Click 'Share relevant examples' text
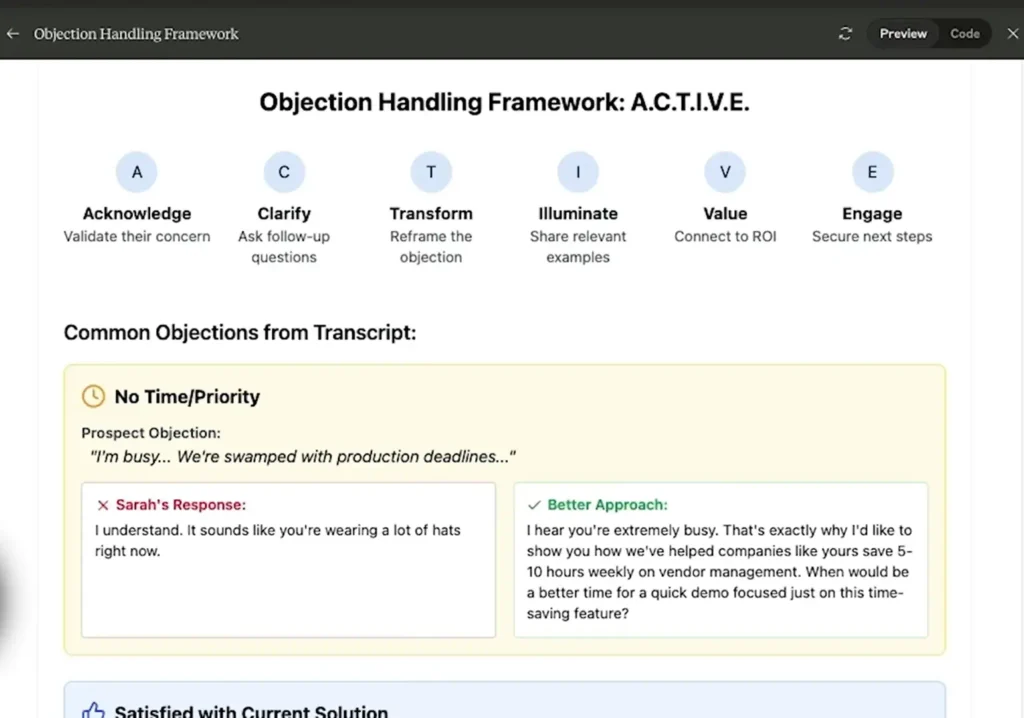This screenshot has height=718, width=1024. point(578,247)
